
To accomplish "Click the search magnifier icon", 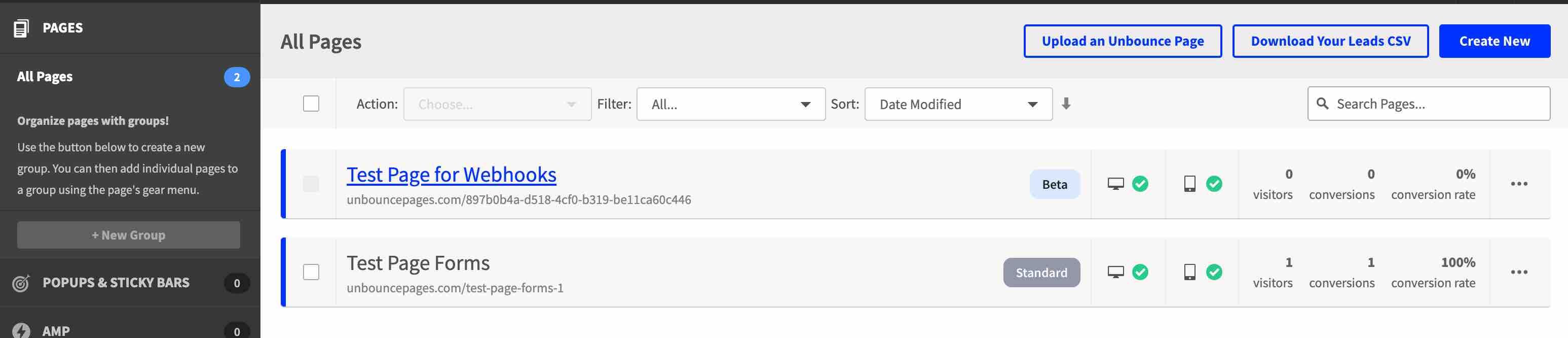I will (x=1324, y=104).
